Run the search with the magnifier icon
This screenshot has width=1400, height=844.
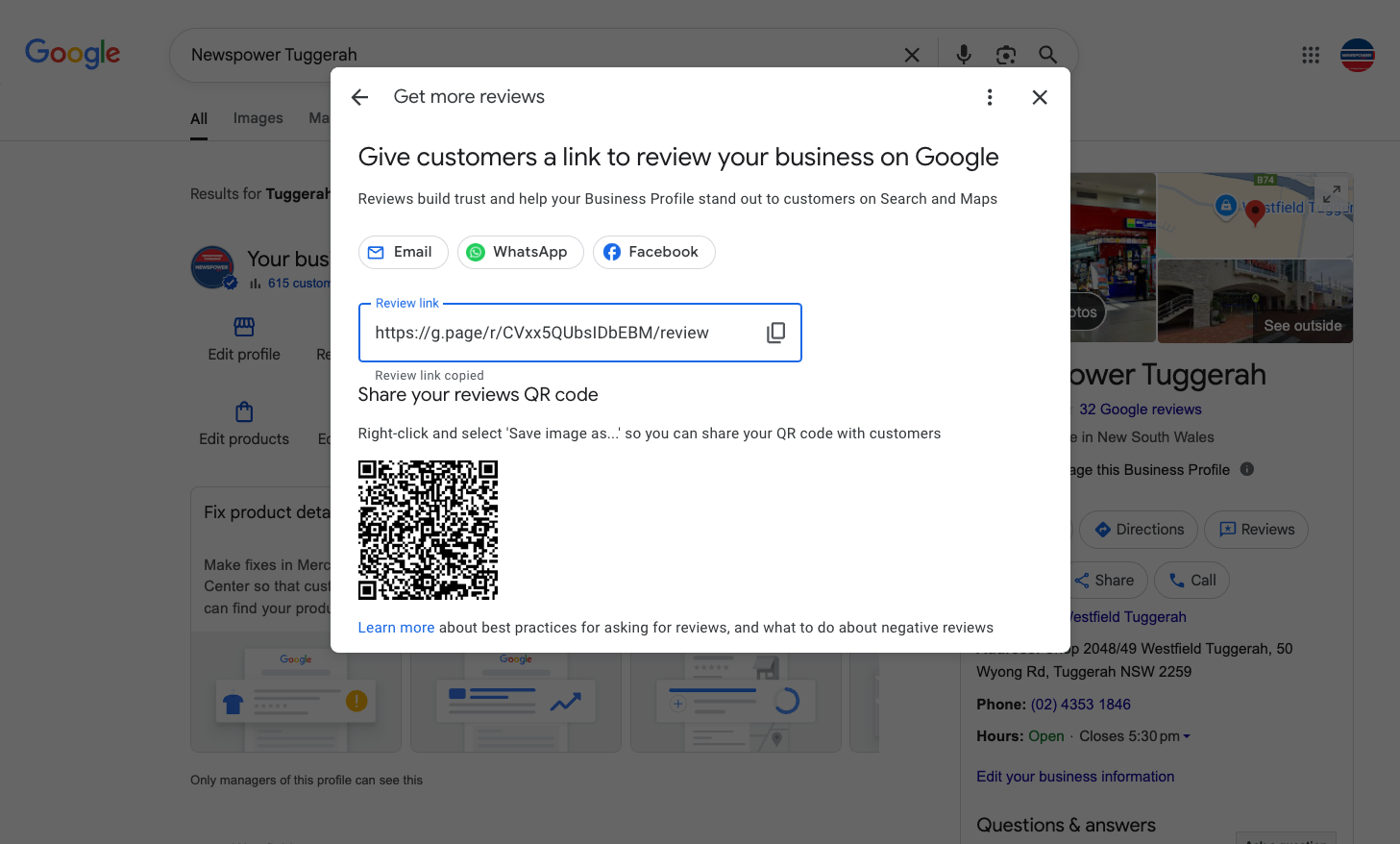point(1048,55)
